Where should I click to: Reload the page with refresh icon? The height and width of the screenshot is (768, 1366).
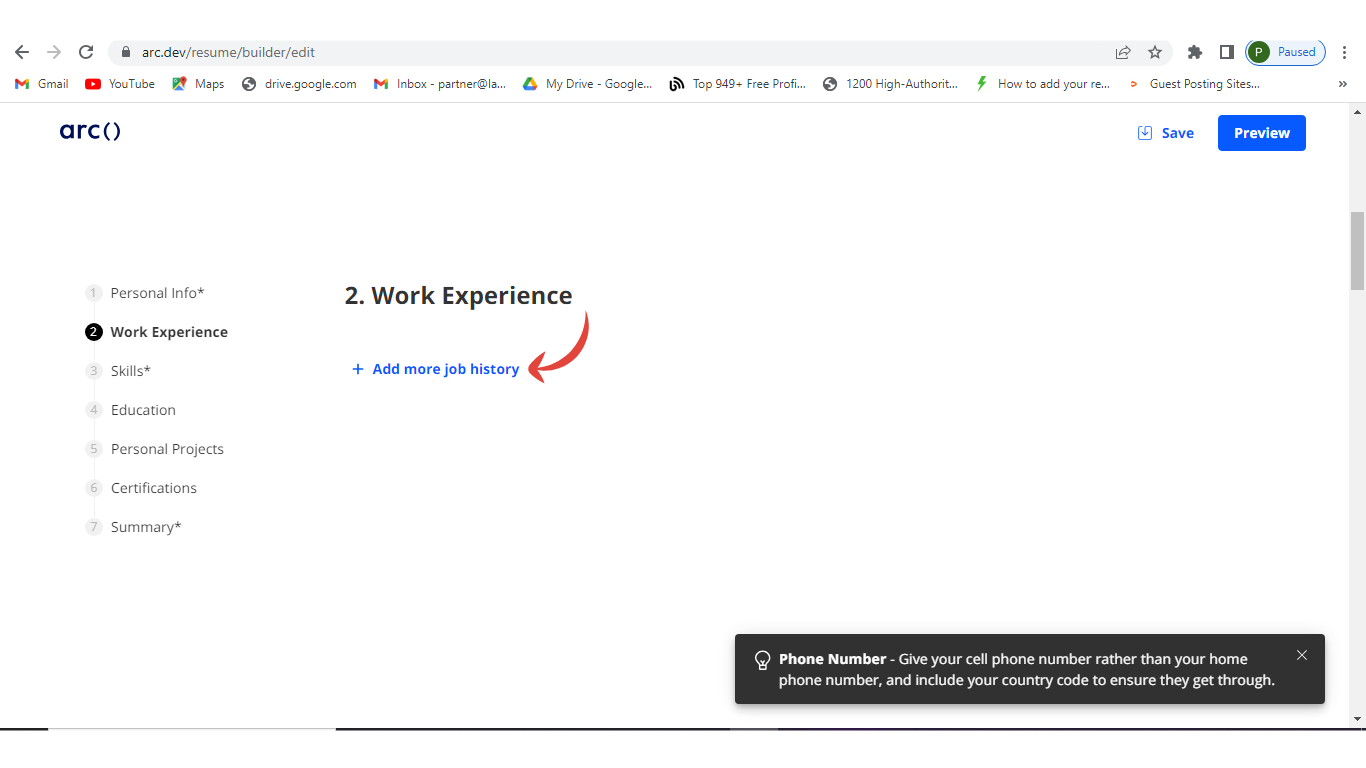[x=86, y=52]
